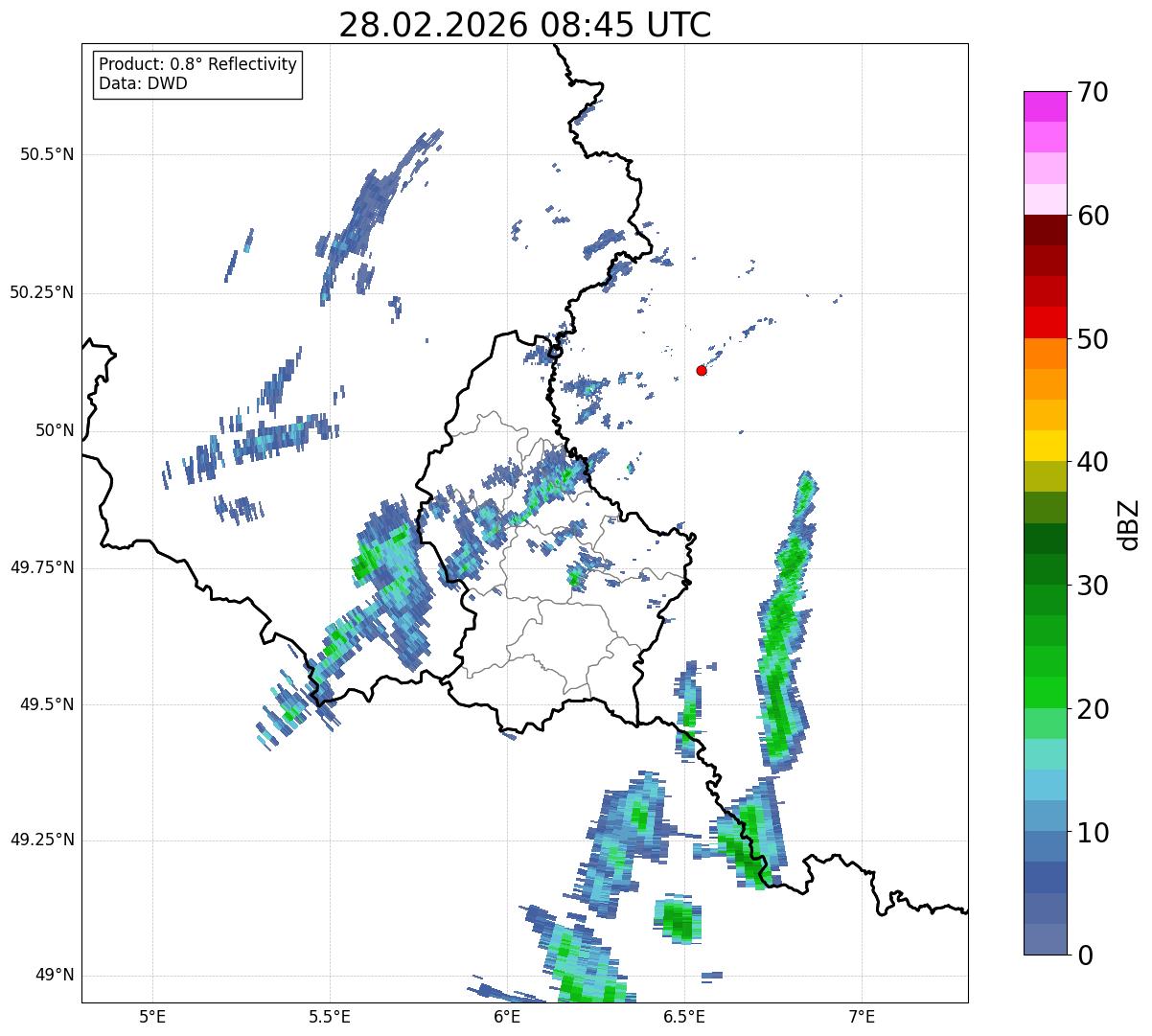This screenshot has height=1036, width=1152.
Task: Click the '6°E' longitude label
Action: click(x=507, y=1018)
